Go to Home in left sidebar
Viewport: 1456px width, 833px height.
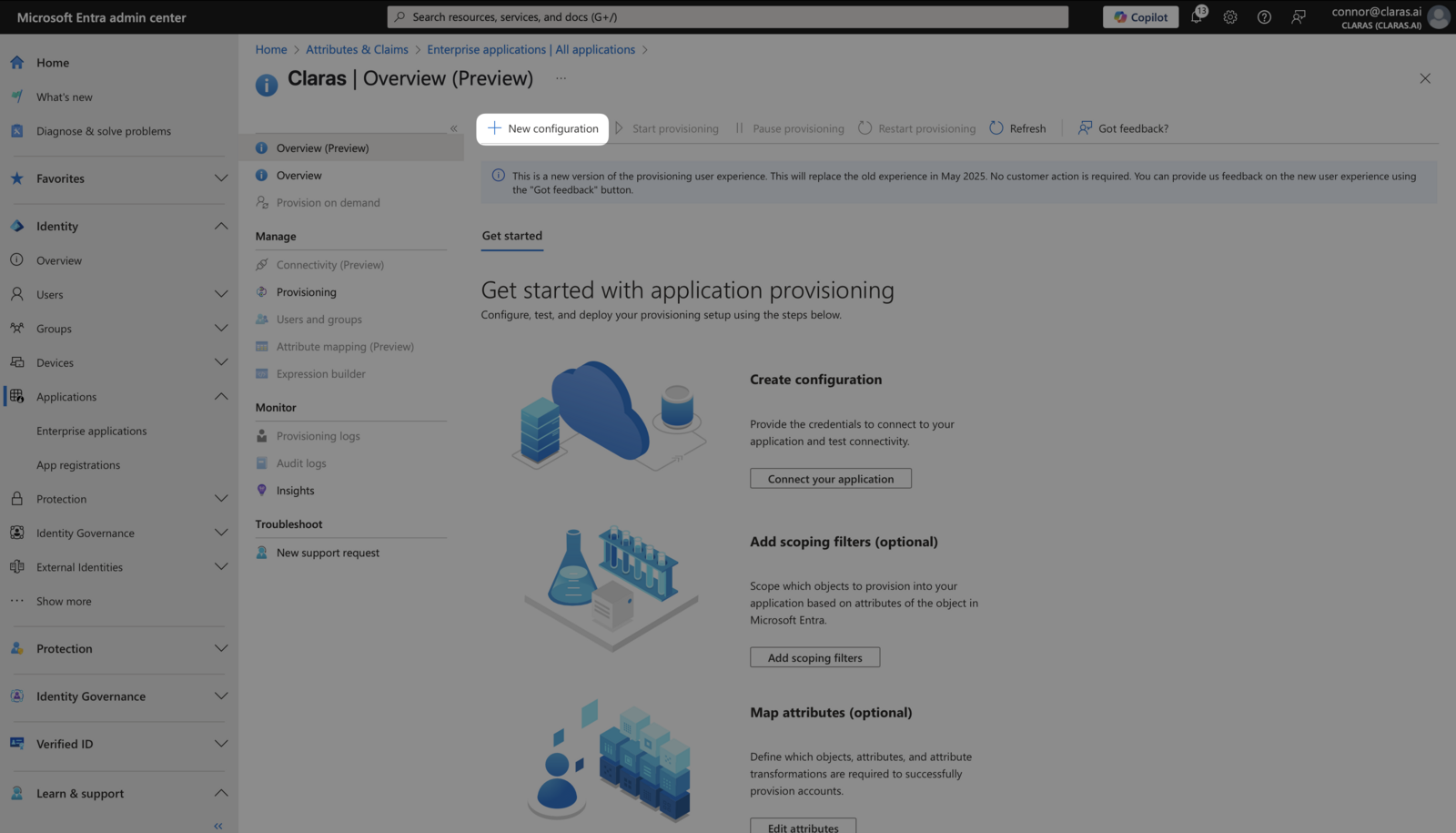53,63
